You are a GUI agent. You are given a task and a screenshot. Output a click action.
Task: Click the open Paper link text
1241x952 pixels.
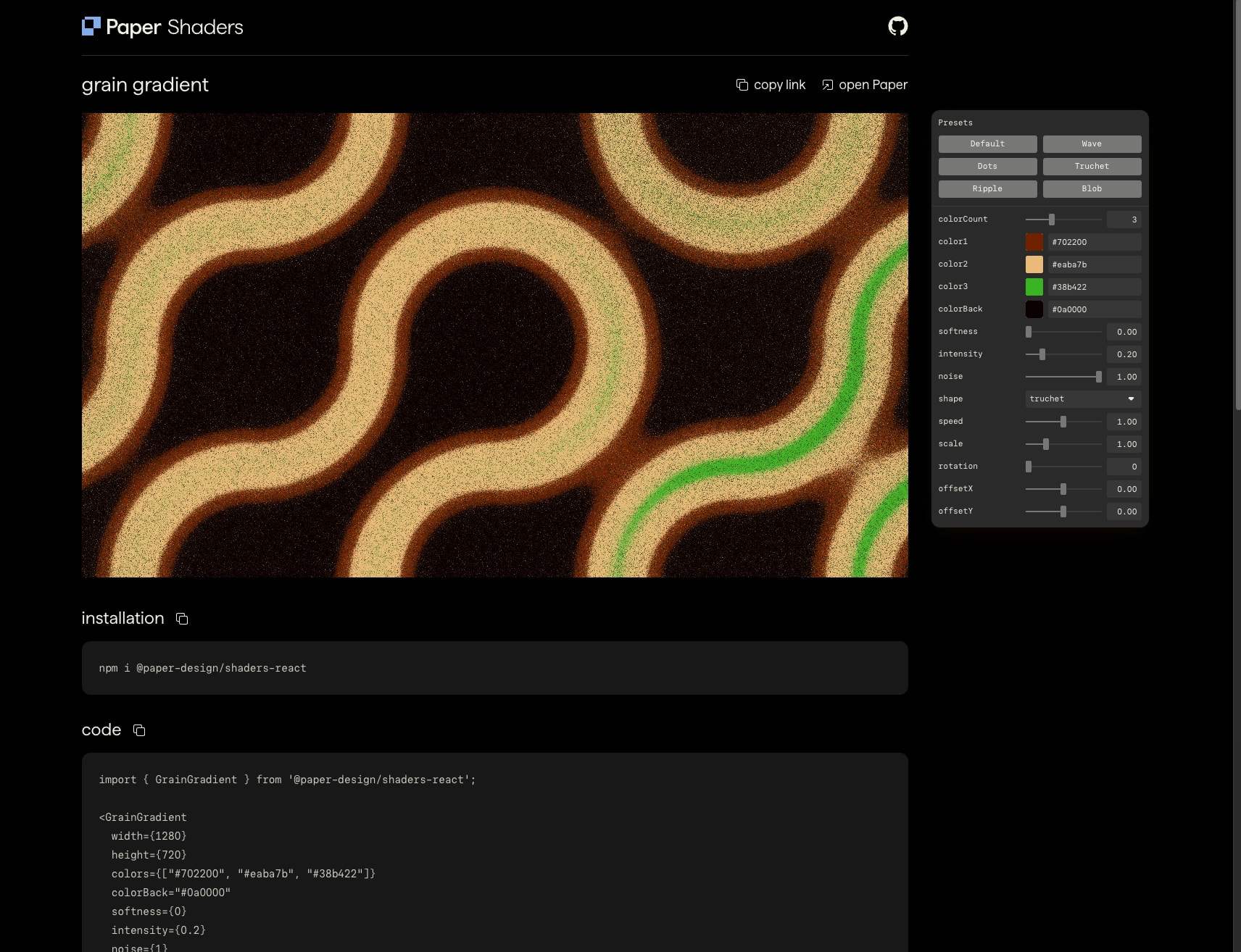tap(873, 85)
